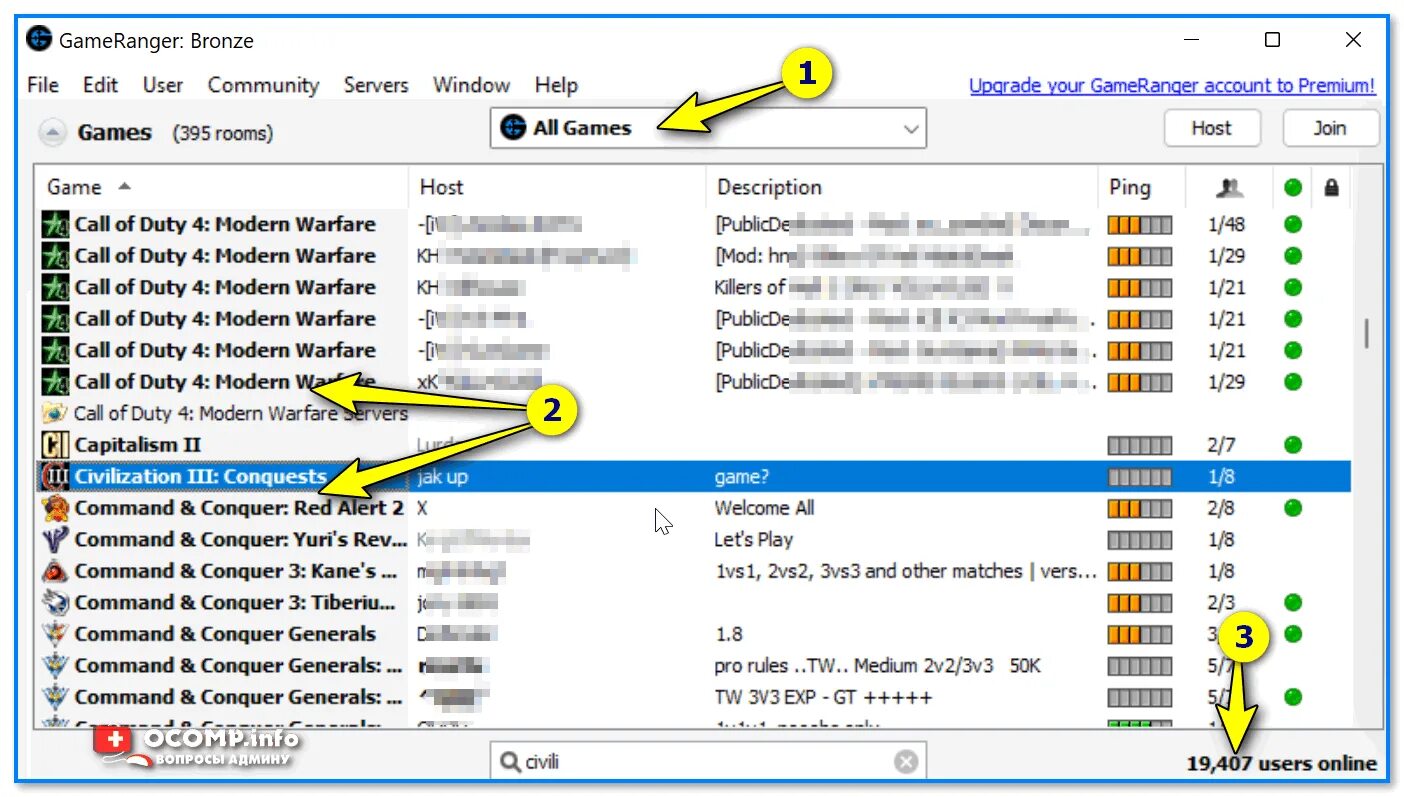Click the 1vs1, 2vs2, 3vs3 and other matches description
Image resolution: width=1404 pixels, height=797 pixels.
point(905,571)
